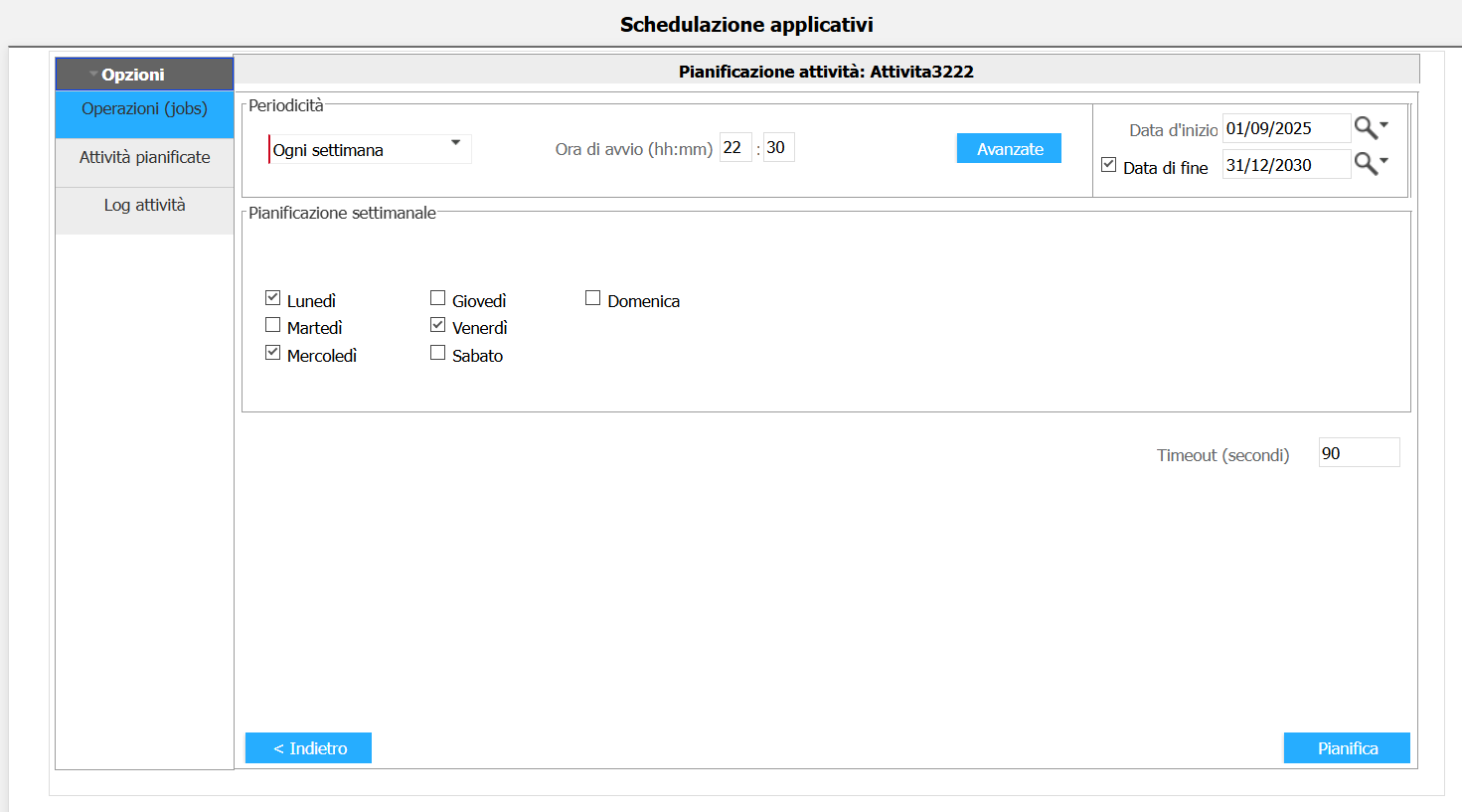The height and width of the screenshot is (812, 1462).
Task: Check the Sabato checkbox
Action: click(x=437, y=353)
